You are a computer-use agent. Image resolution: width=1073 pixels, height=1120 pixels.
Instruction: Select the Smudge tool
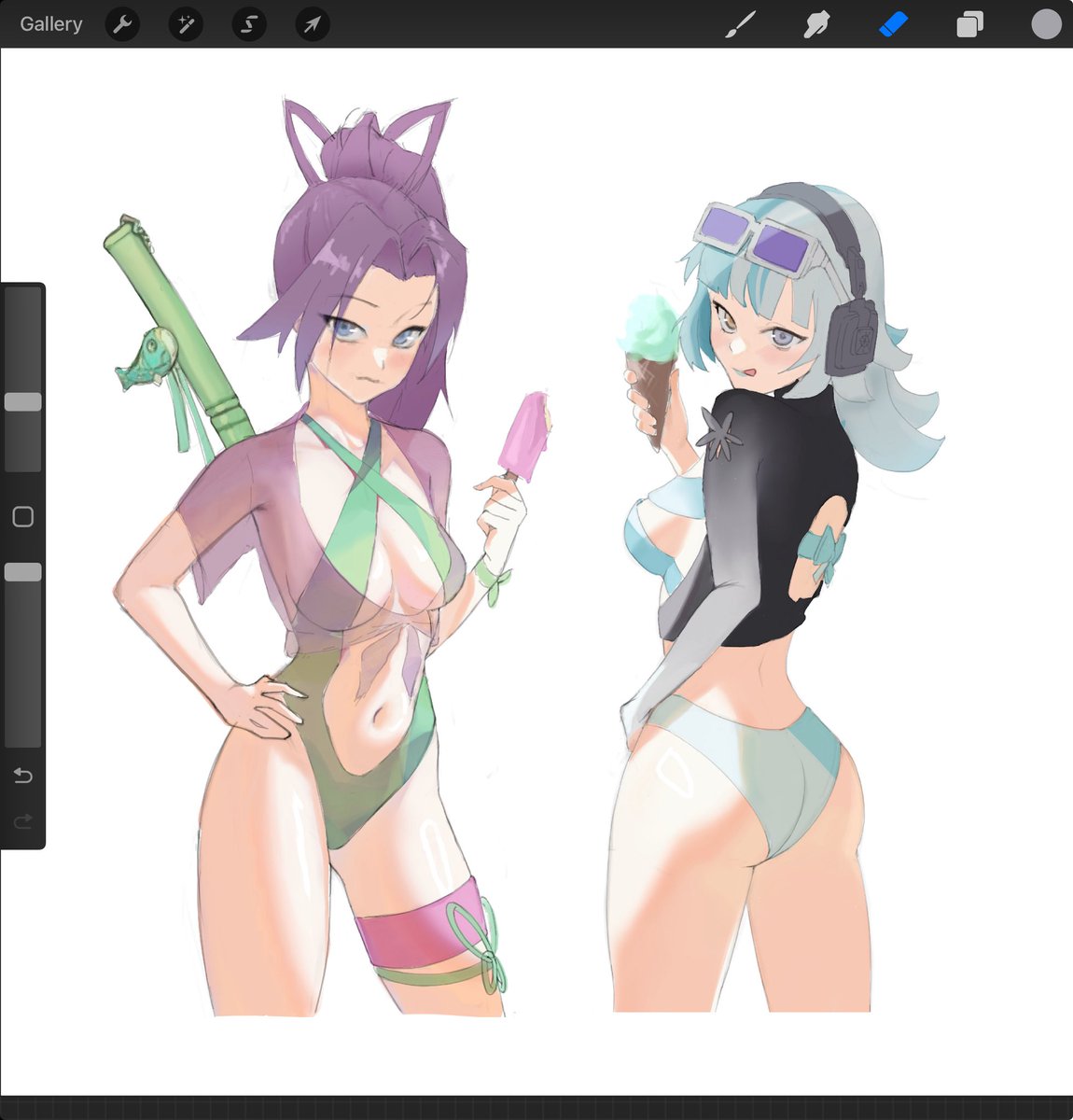(x=815, y=24)
